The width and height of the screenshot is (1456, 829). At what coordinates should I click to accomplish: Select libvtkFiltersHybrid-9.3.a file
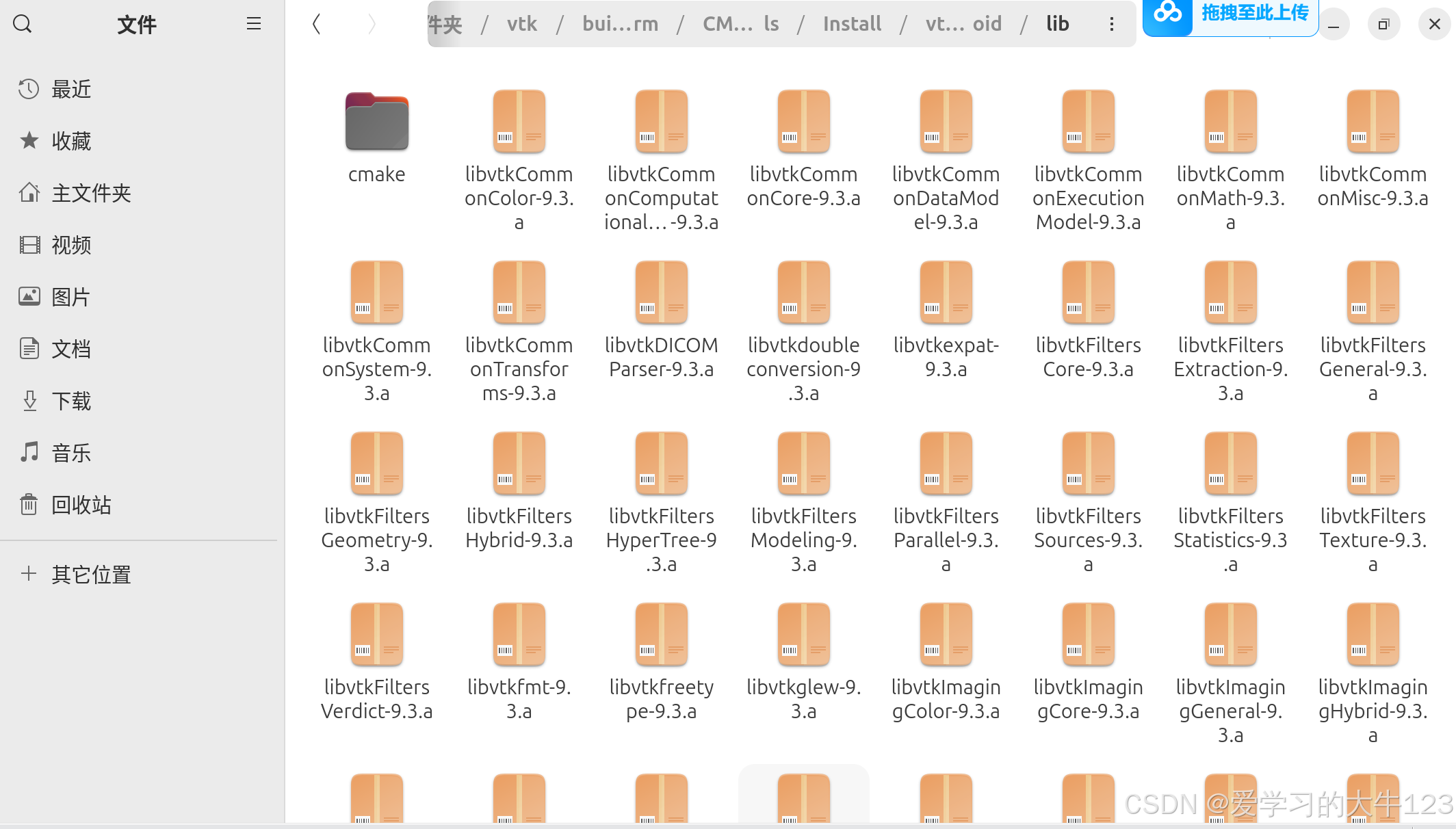click(519, 464)
